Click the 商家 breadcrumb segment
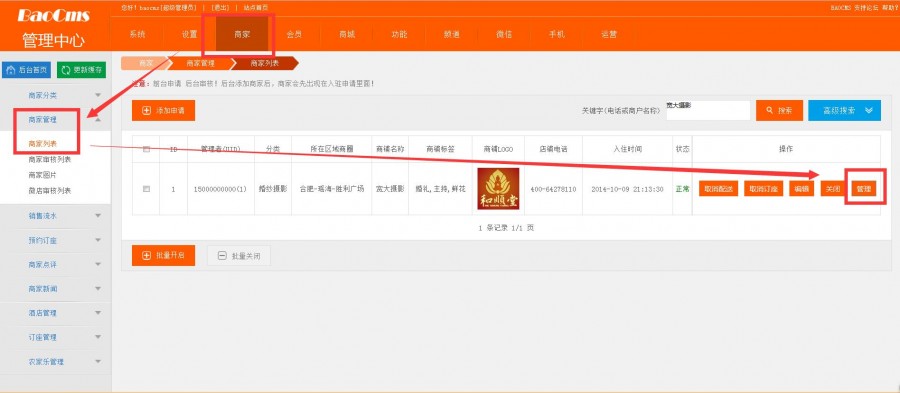 coord(146,63)
